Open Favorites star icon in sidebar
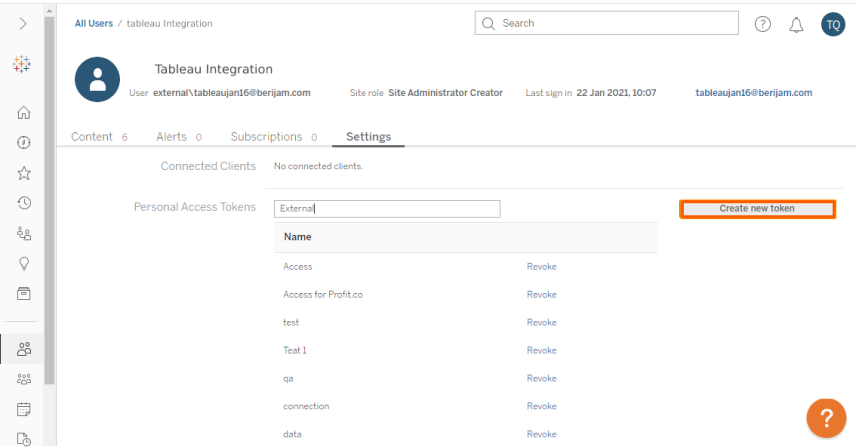The height and width of the screenshot is (447, 856). tap(23, 173)
